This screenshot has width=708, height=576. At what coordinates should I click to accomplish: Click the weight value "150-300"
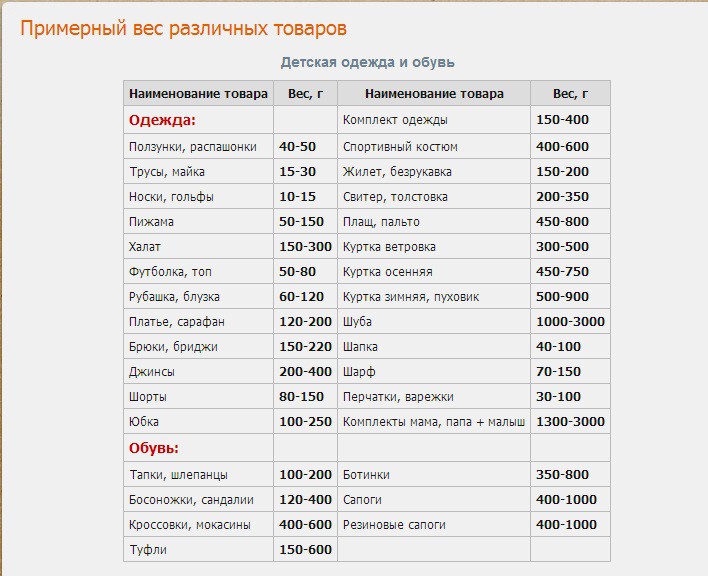[x=305, y=247]
